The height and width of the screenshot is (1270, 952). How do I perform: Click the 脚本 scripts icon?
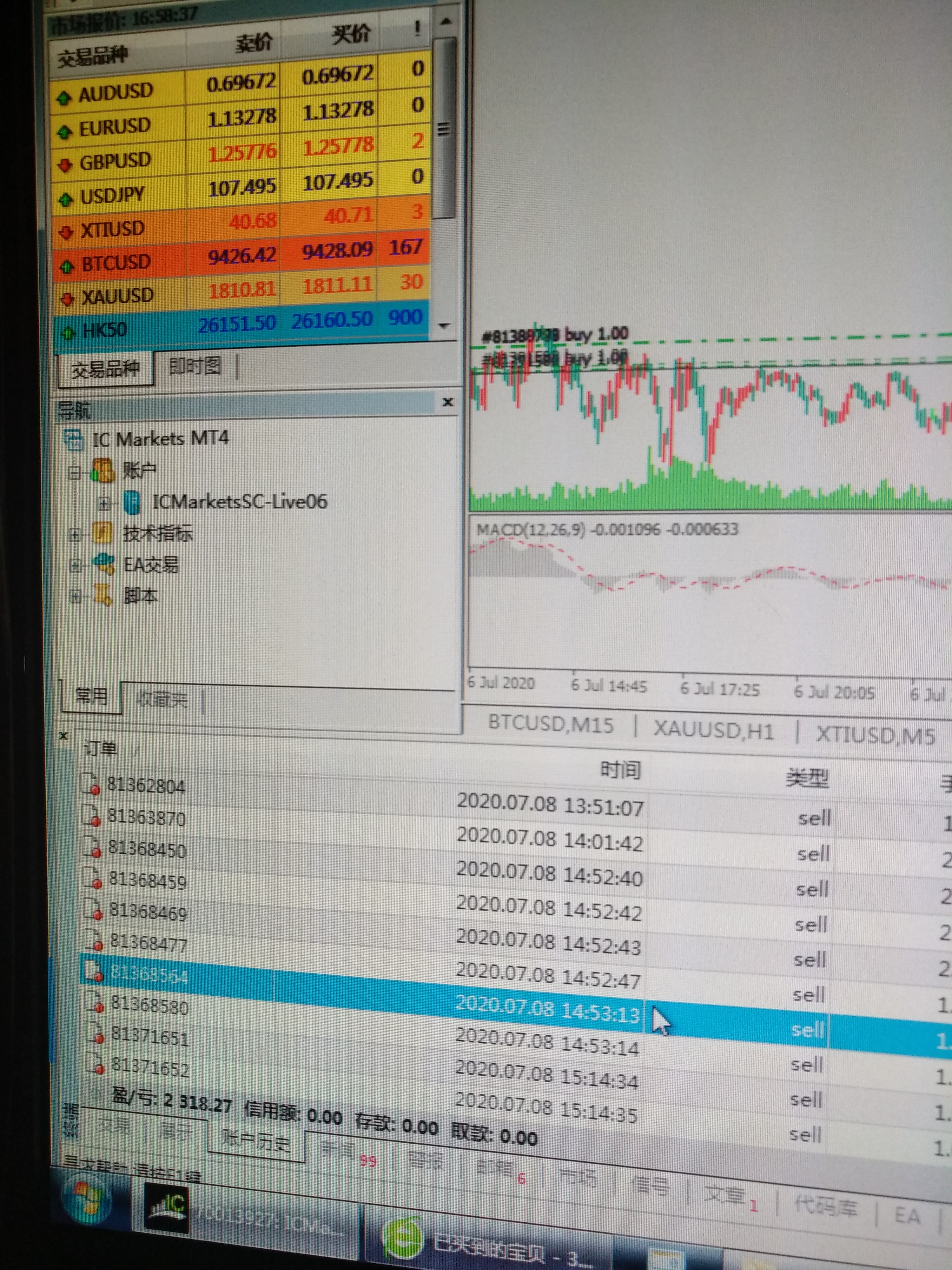click(103, 595)
